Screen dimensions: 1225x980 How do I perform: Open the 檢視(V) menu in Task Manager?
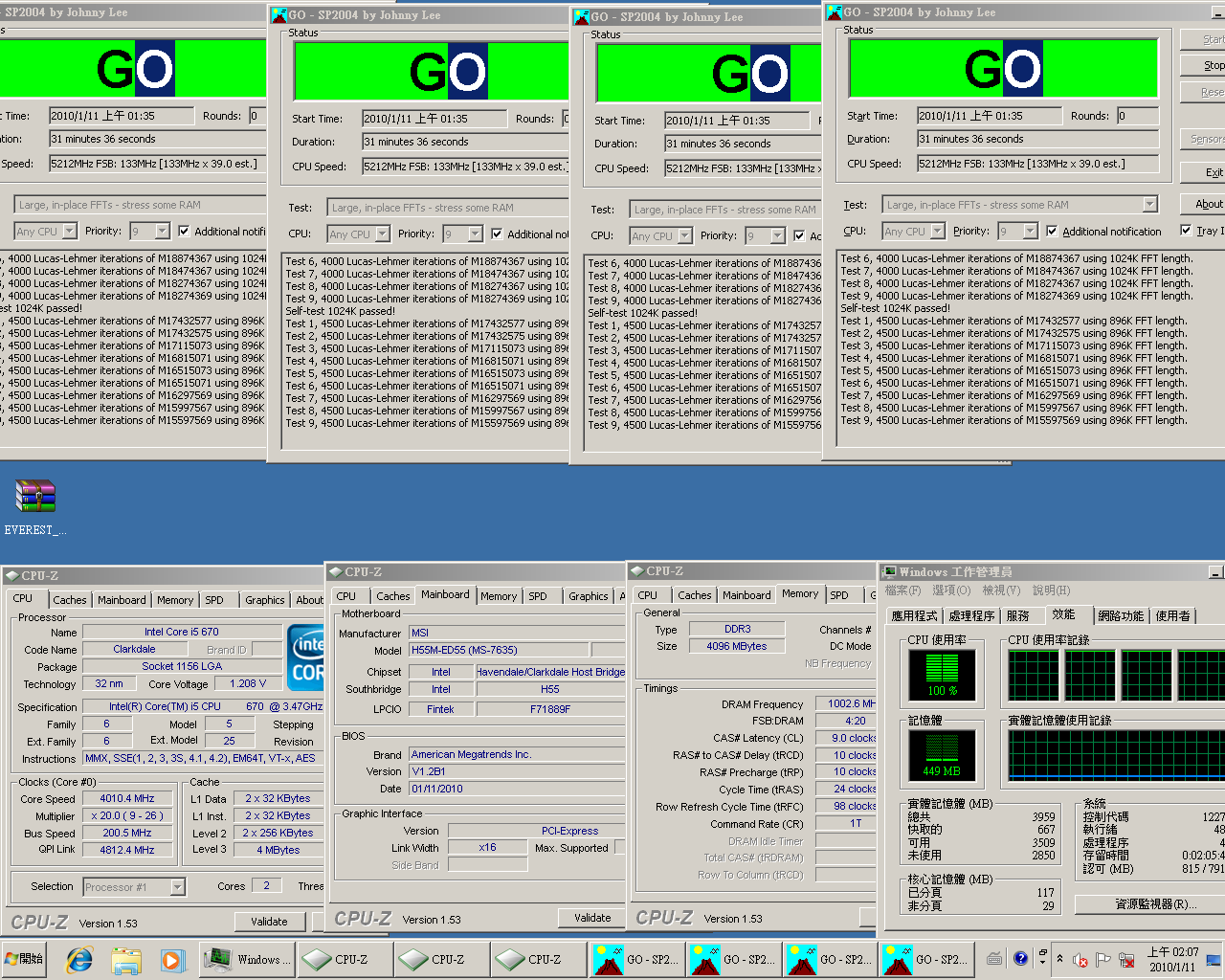pos(1001,590)
